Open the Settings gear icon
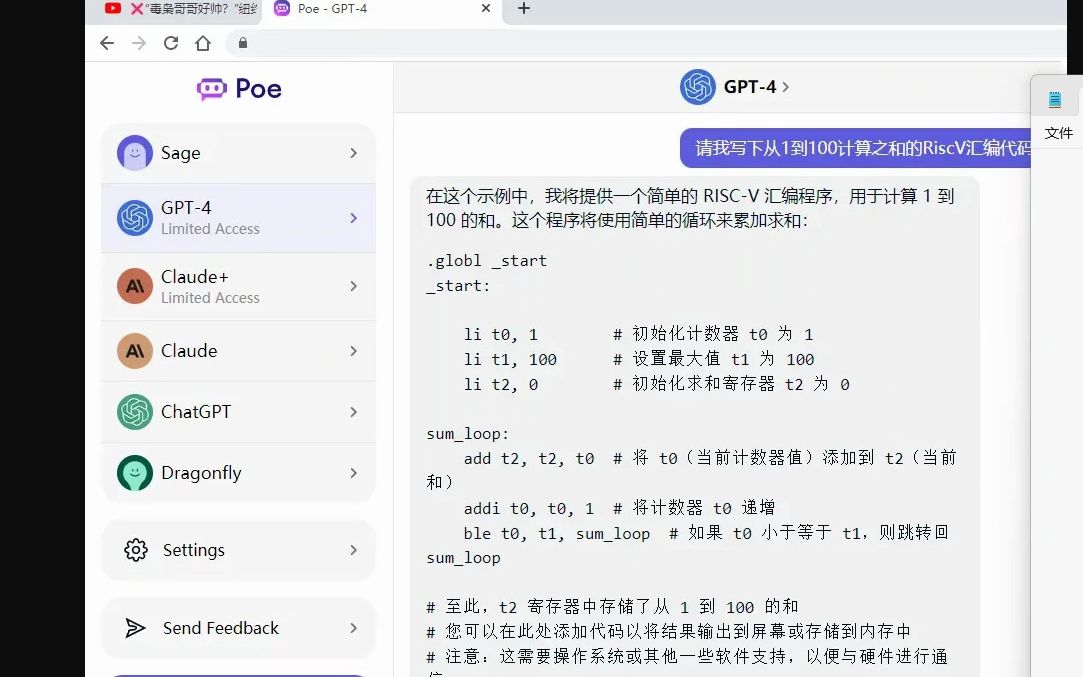Image resolution: width=1083 pixels, height=677 pixels. pyautogui.click(x=135, y=549)
